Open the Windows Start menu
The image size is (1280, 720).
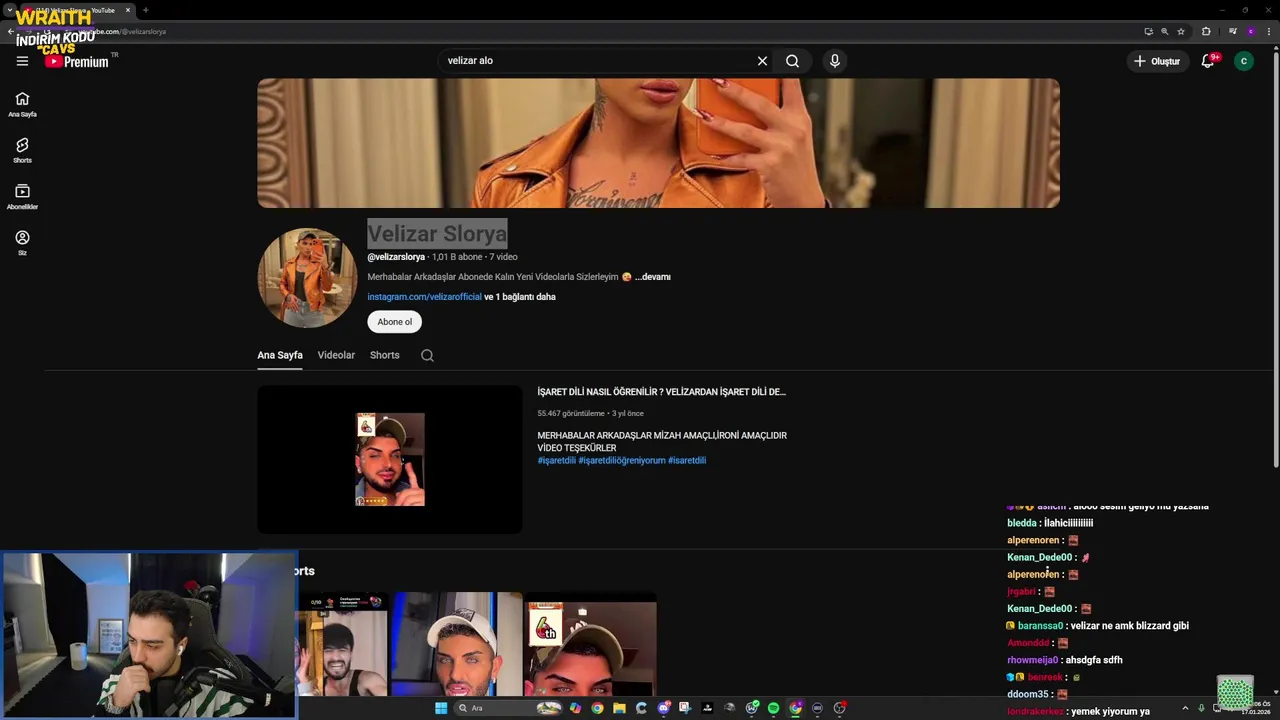441,708
